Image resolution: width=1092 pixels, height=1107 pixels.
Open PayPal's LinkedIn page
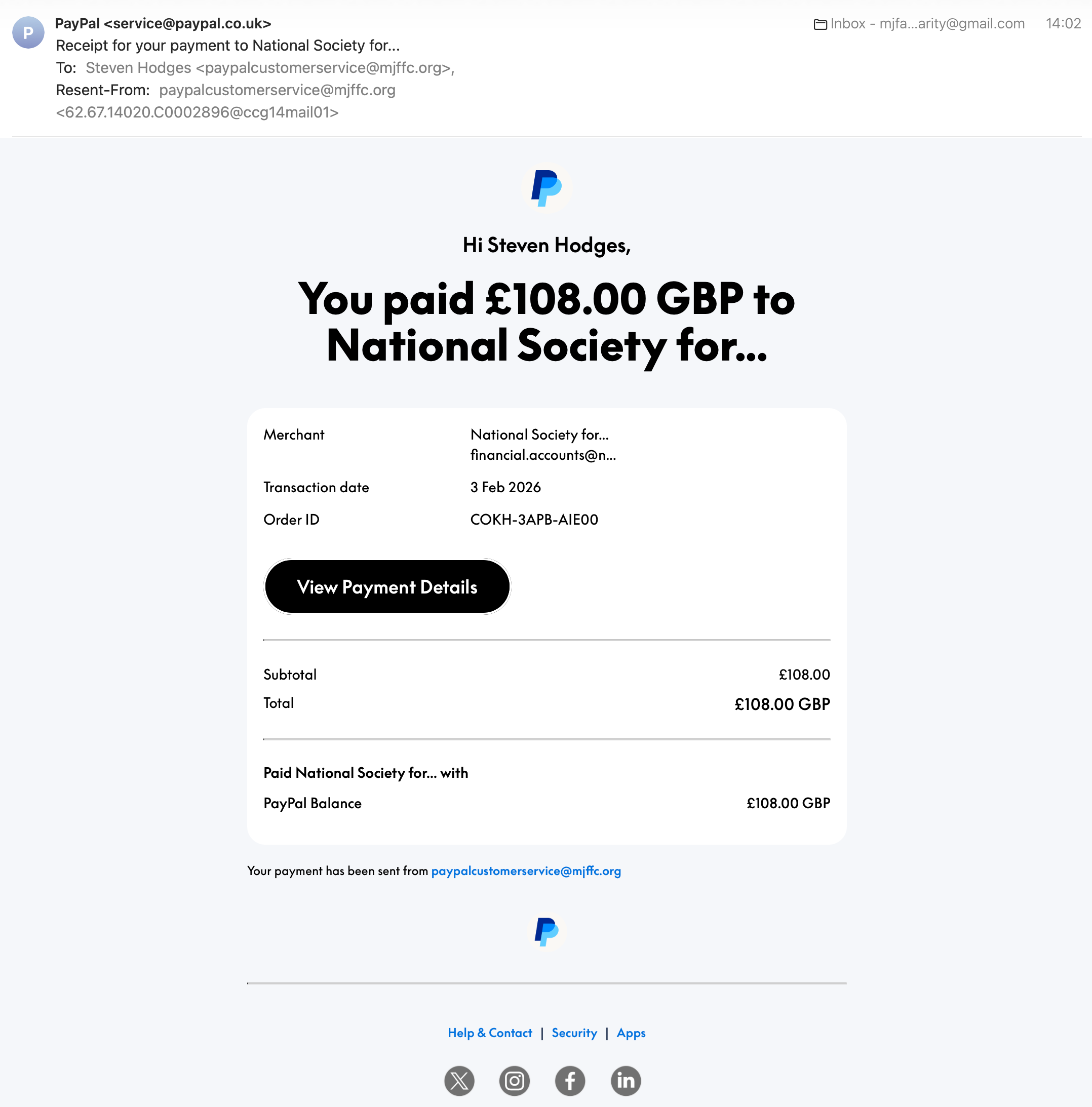click(626, 1081)
